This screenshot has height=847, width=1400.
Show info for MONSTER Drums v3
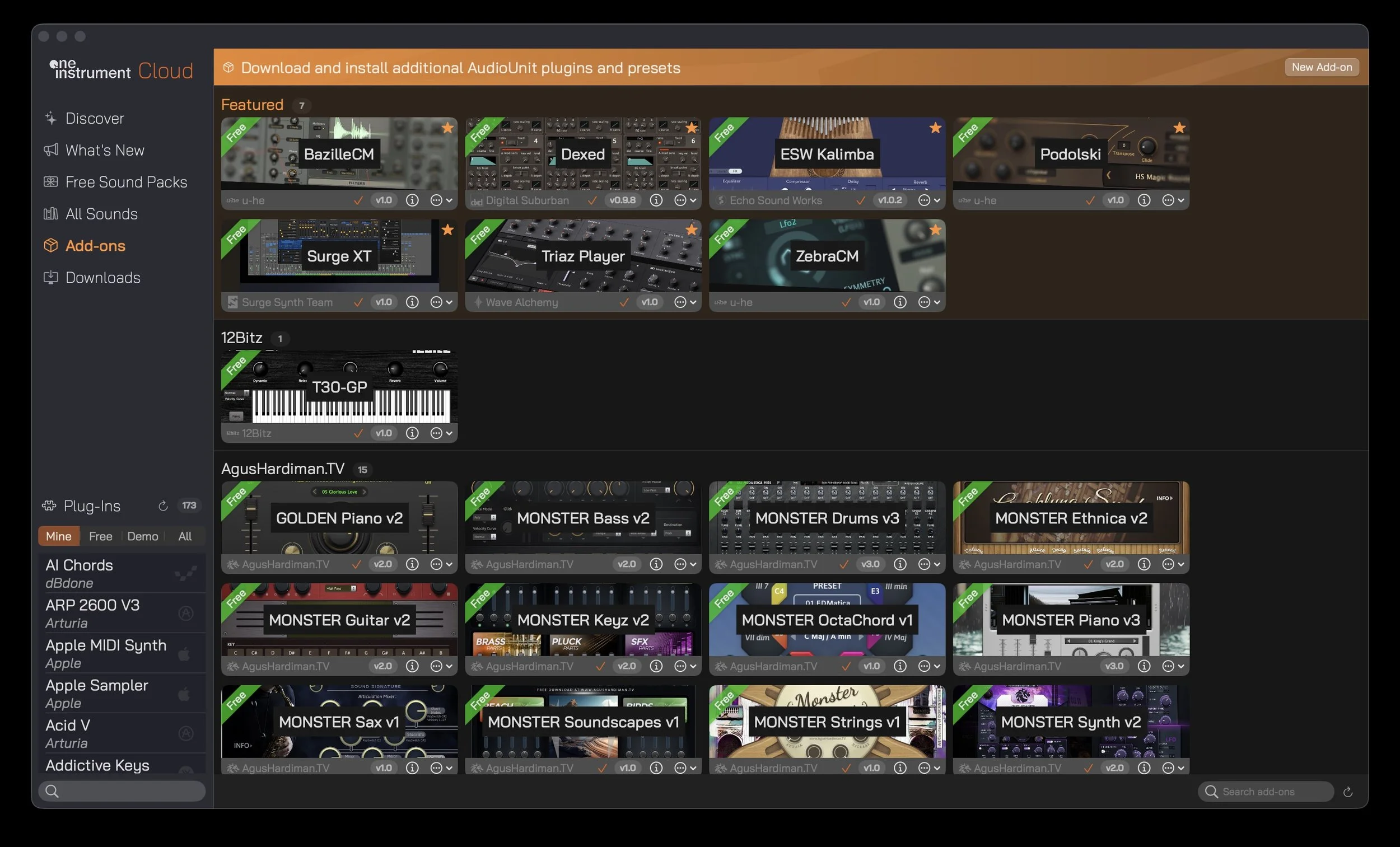(x=899, y=564)
